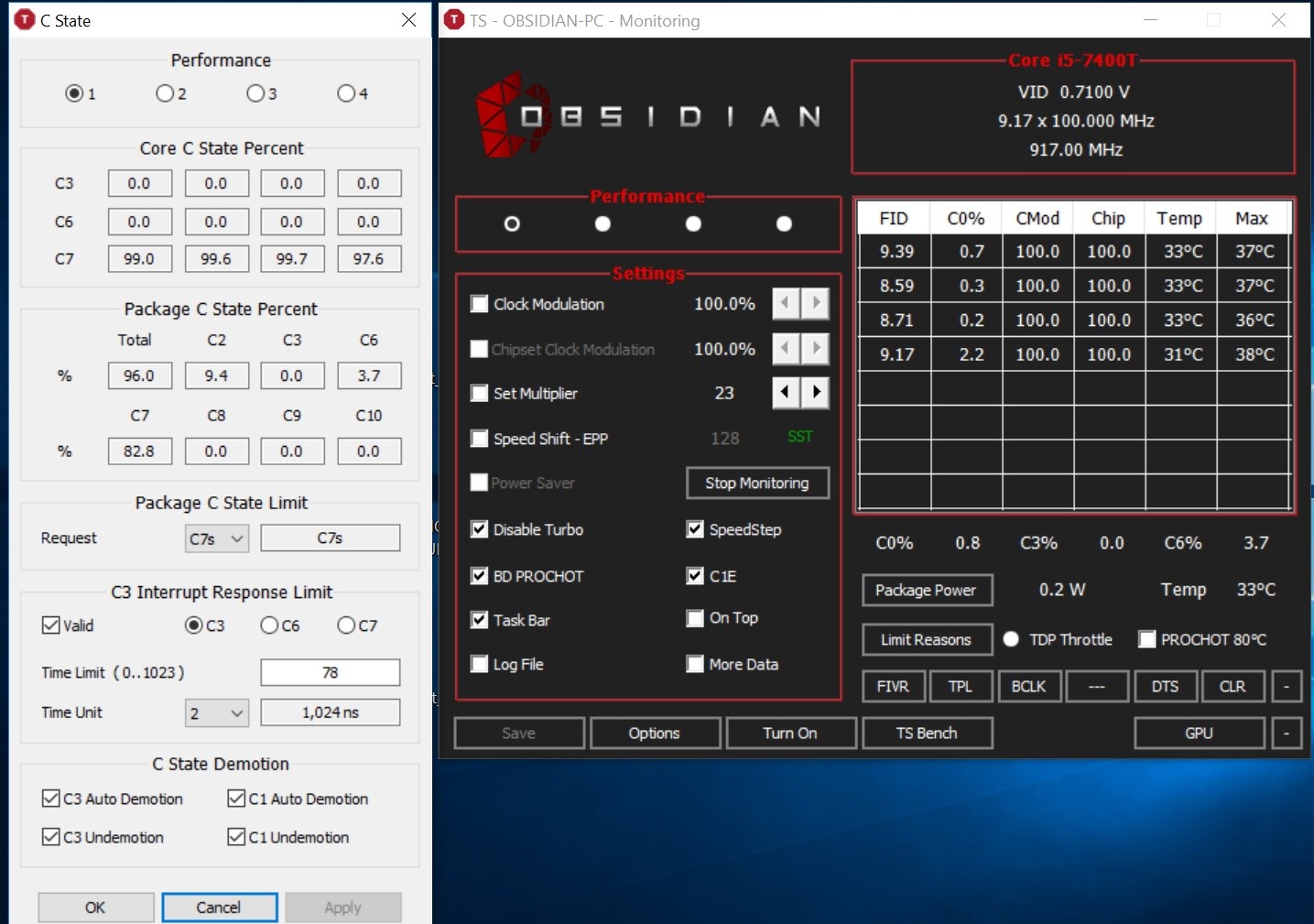Cancel the C State dialog
This screenshot has width=1314, height=924.
(x=219, y=908)
